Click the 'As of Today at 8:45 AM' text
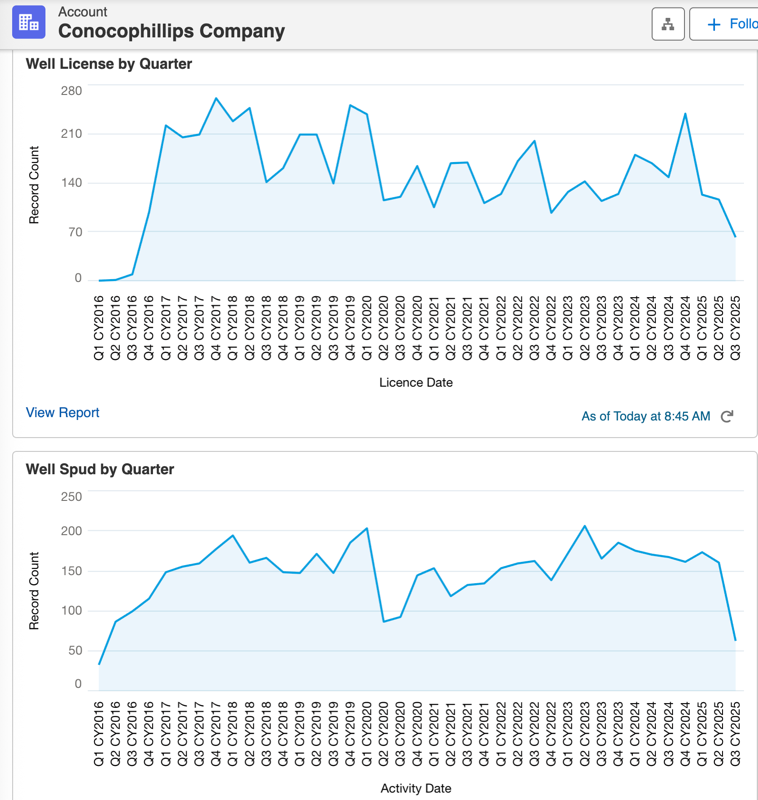Viewport: 758px width, 800px height. [x=646, y=416]
